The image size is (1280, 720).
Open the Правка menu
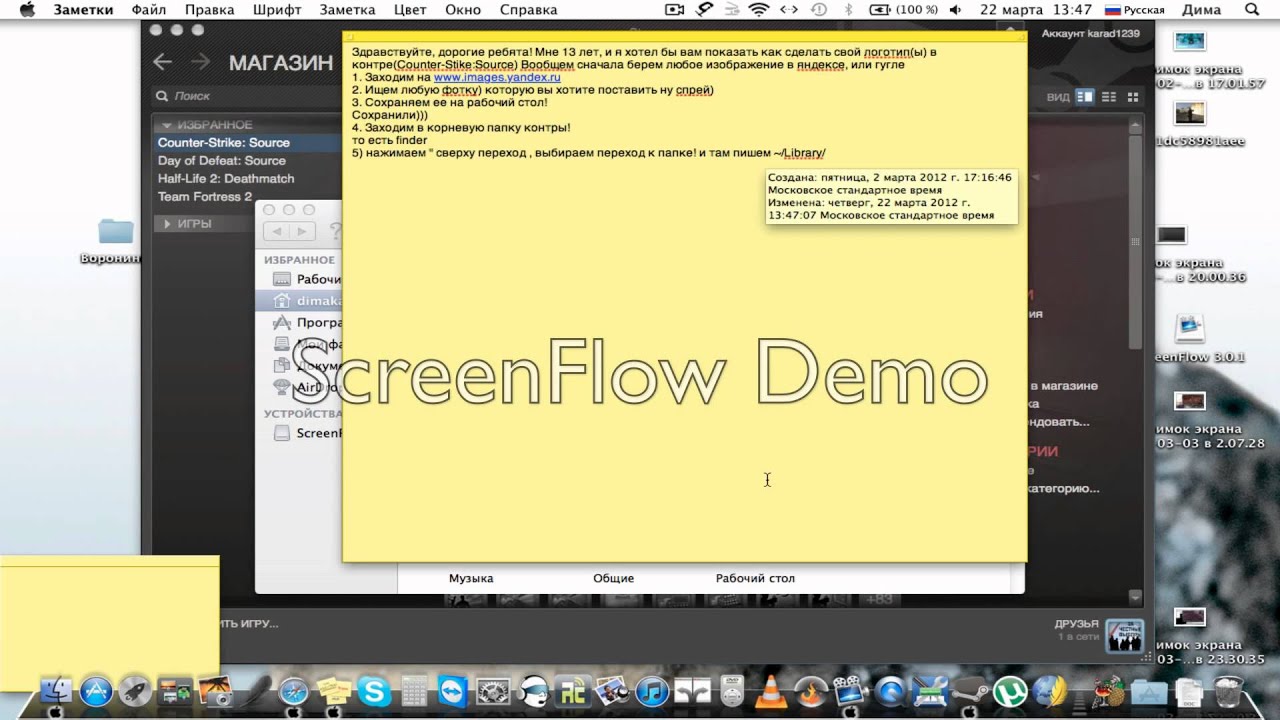click(x=210, y=9)
